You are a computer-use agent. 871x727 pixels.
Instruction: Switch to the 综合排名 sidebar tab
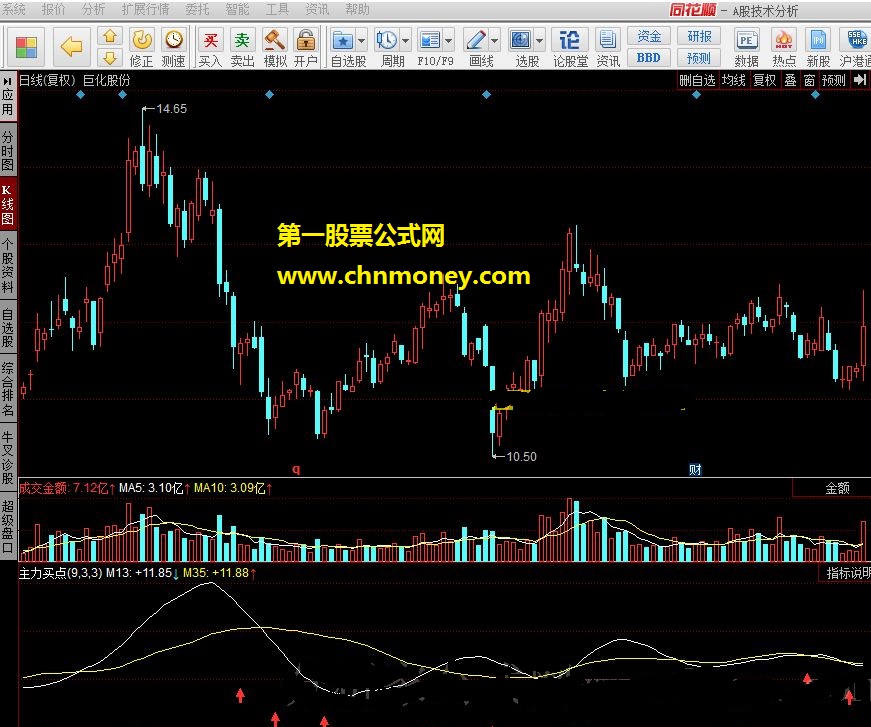click(7, 389)
